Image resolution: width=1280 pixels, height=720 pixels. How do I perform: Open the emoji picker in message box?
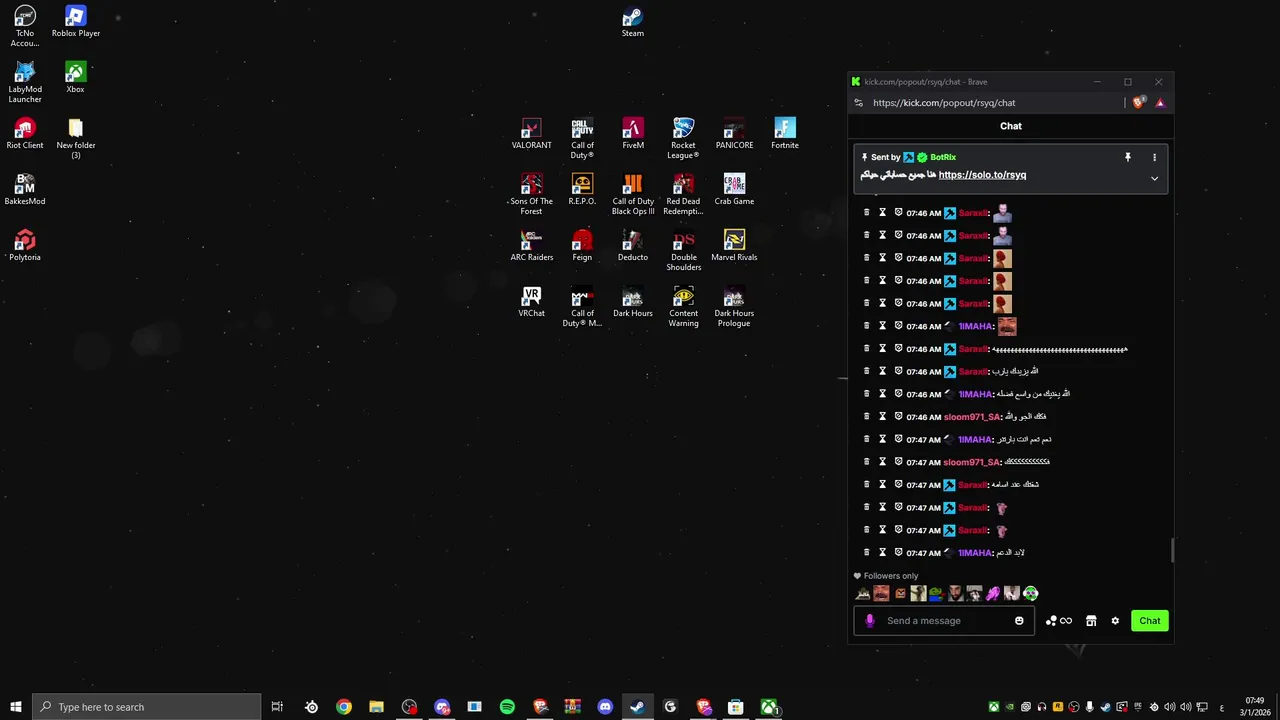coord(1019,621)
